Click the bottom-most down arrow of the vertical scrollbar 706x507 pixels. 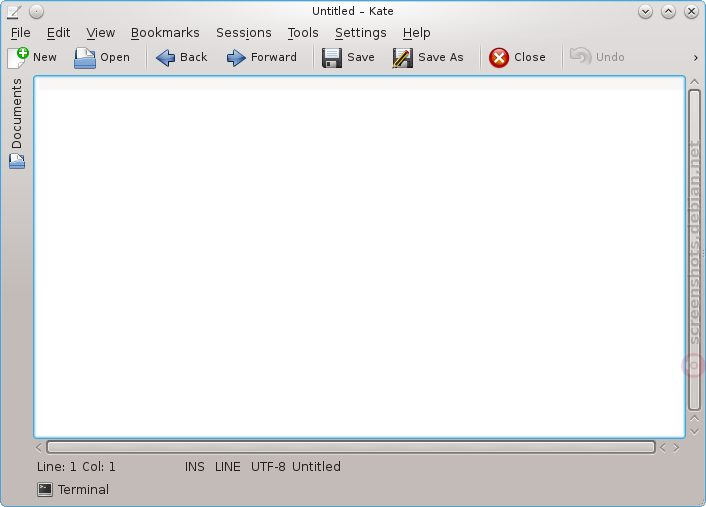pyautogui.click(x=694, y=431)
